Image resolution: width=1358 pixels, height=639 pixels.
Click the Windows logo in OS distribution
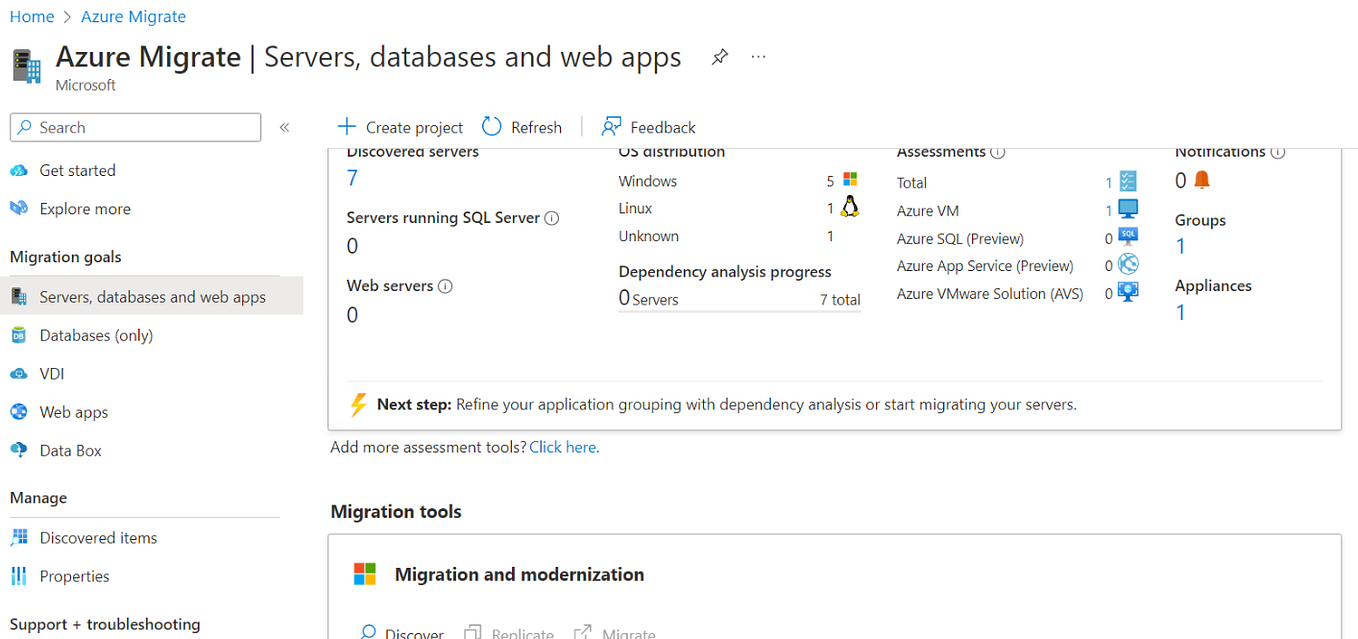point(849,178)
